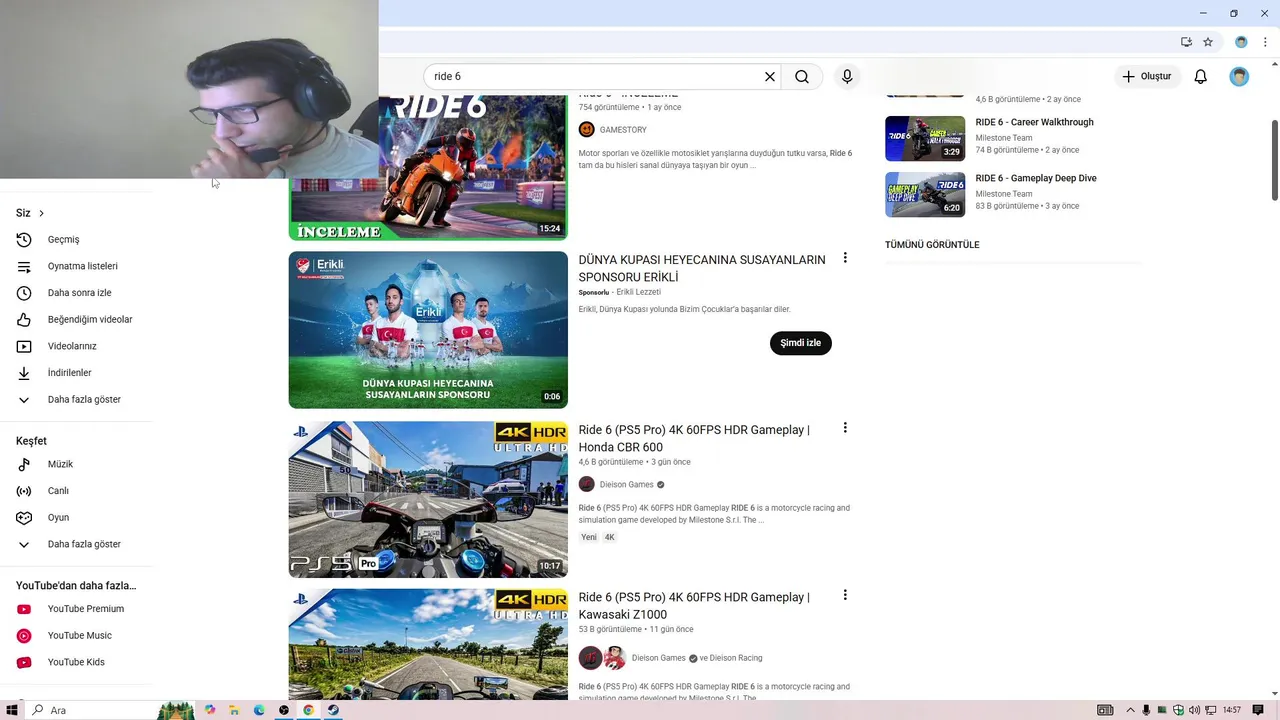The image size is (1280, 720).
Task: Open YouTube Kids
Action: click(76, 662)
